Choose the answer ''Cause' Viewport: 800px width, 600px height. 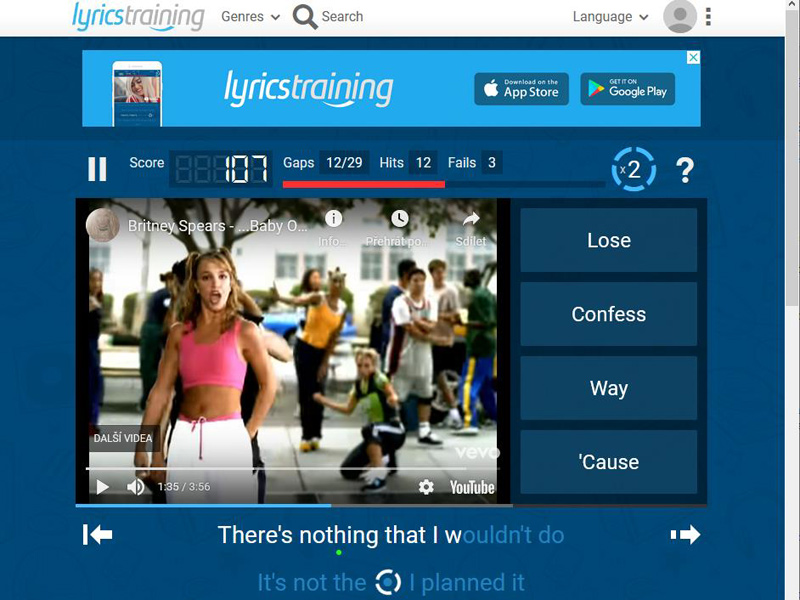(609, 462)
